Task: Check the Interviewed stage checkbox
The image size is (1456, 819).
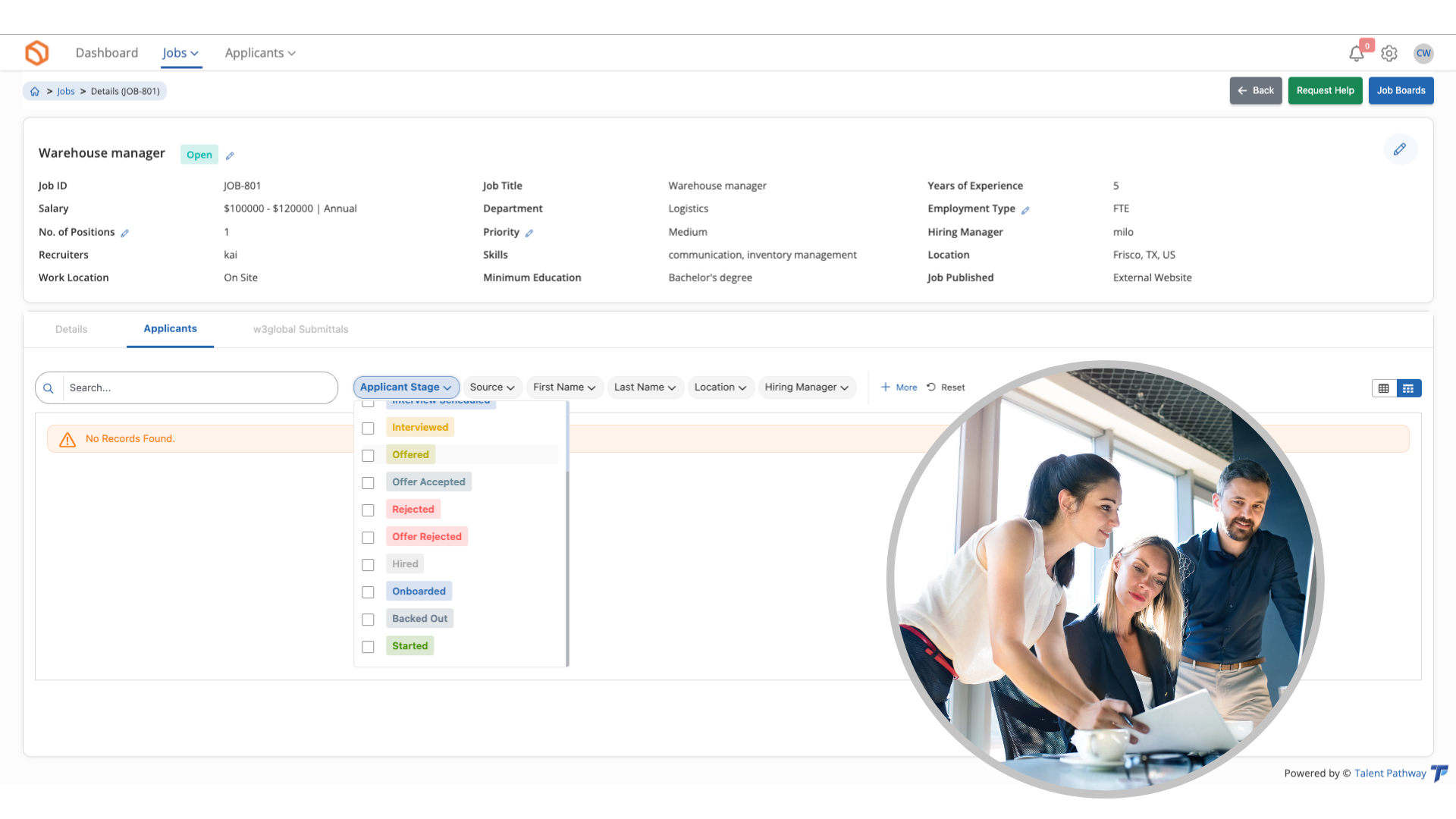Action: 368,428
